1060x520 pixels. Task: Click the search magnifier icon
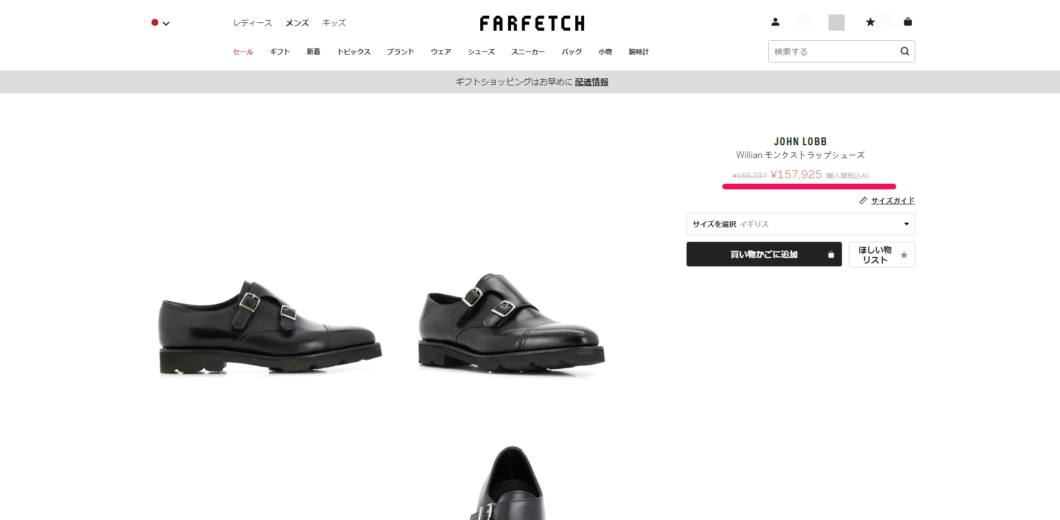(x=905, y=51)
